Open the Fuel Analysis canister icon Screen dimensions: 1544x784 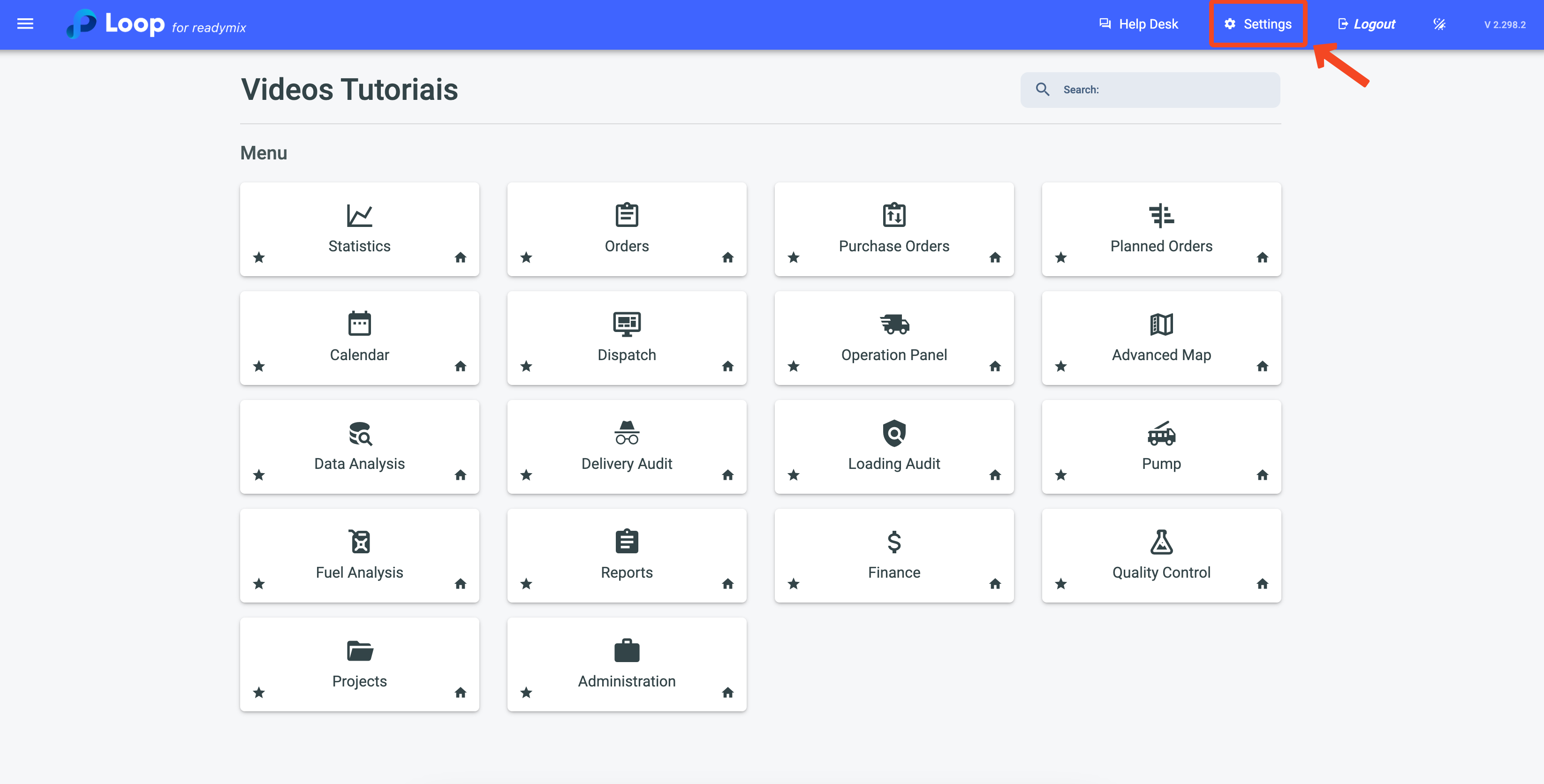(359, 542)
